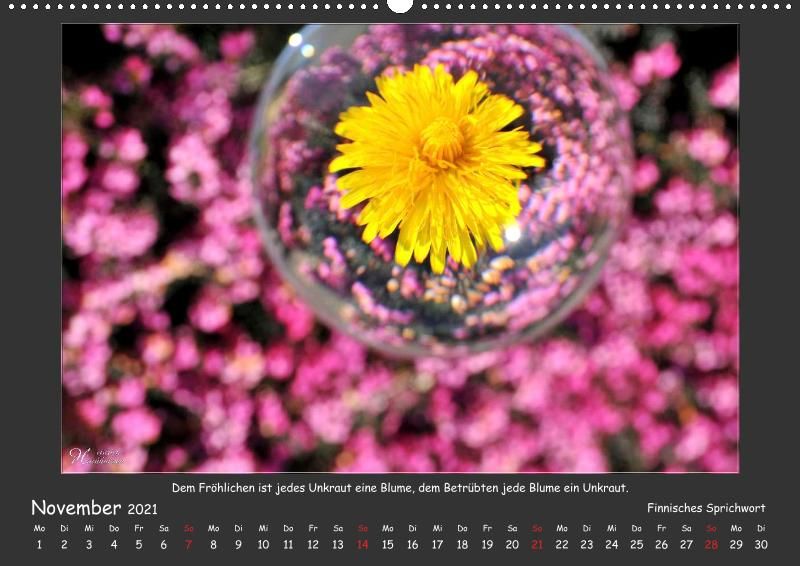800x566 pixels.
Task: Click day 12 in the calendar
Action: click(313, 545)
